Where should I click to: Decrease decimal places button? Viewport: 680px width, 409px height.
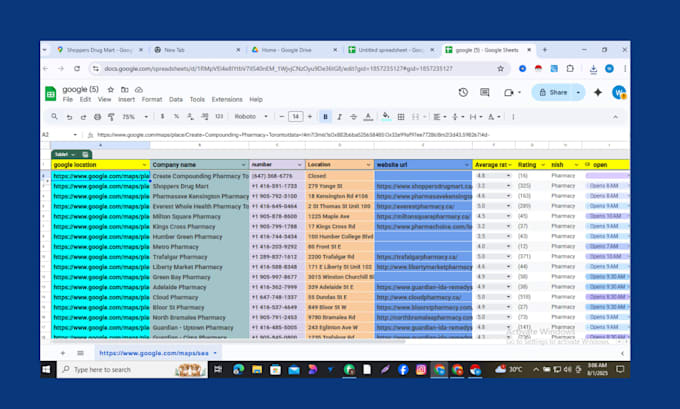[x=190, y=116]
